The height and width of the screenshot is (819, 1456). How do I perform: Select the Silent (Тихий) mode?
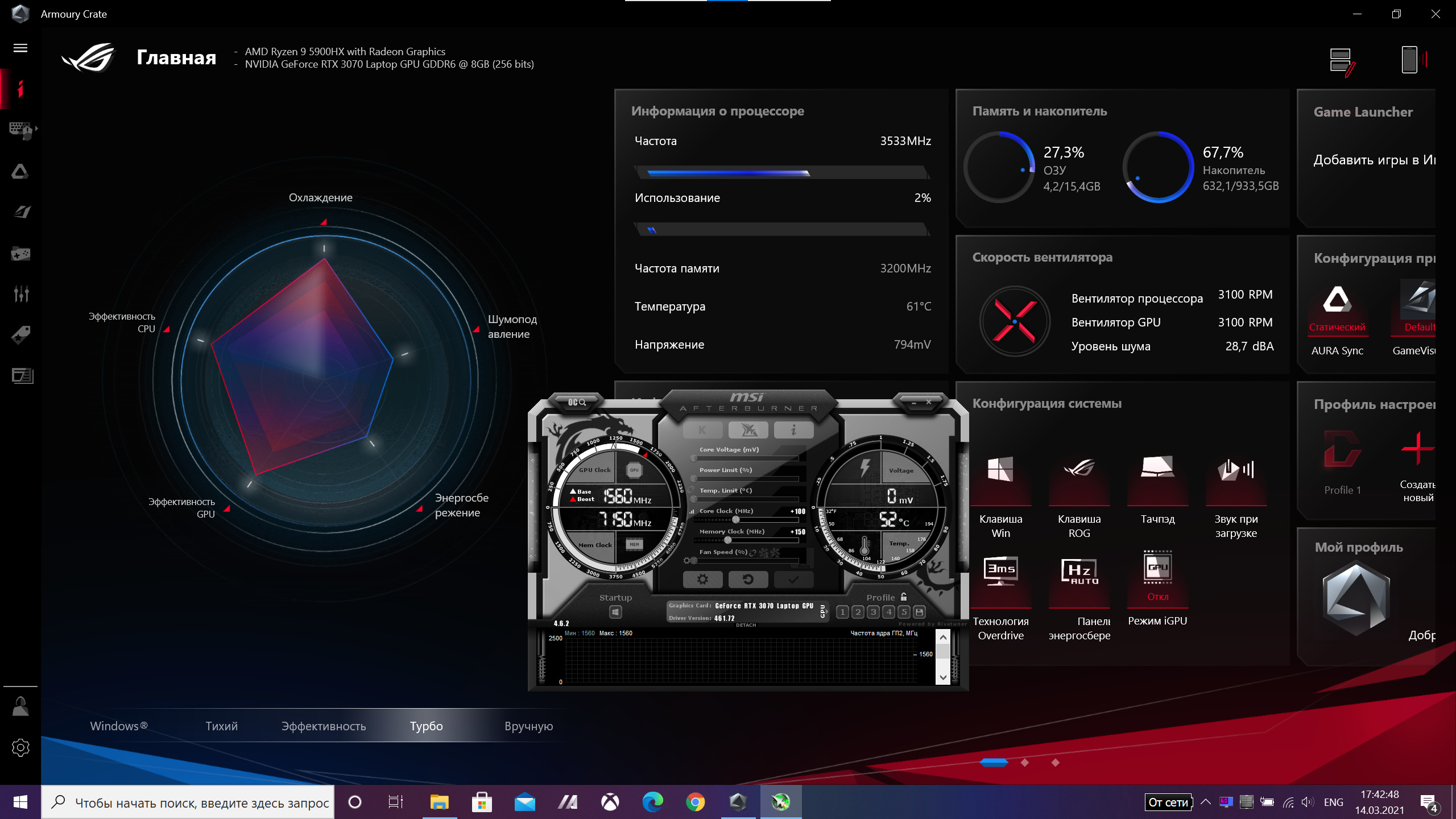222,726
